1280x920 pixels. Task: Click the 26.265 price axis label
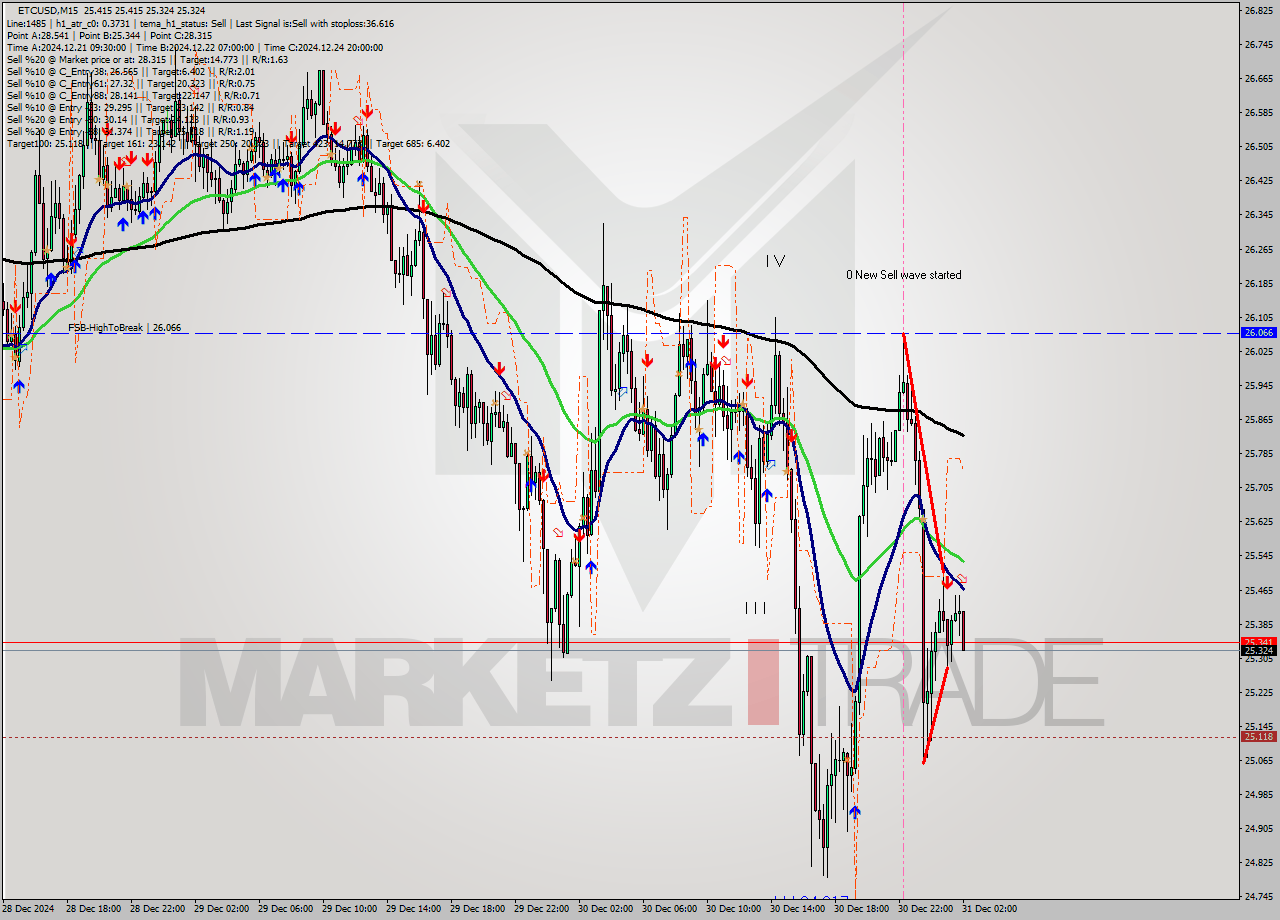(1257, 250)
